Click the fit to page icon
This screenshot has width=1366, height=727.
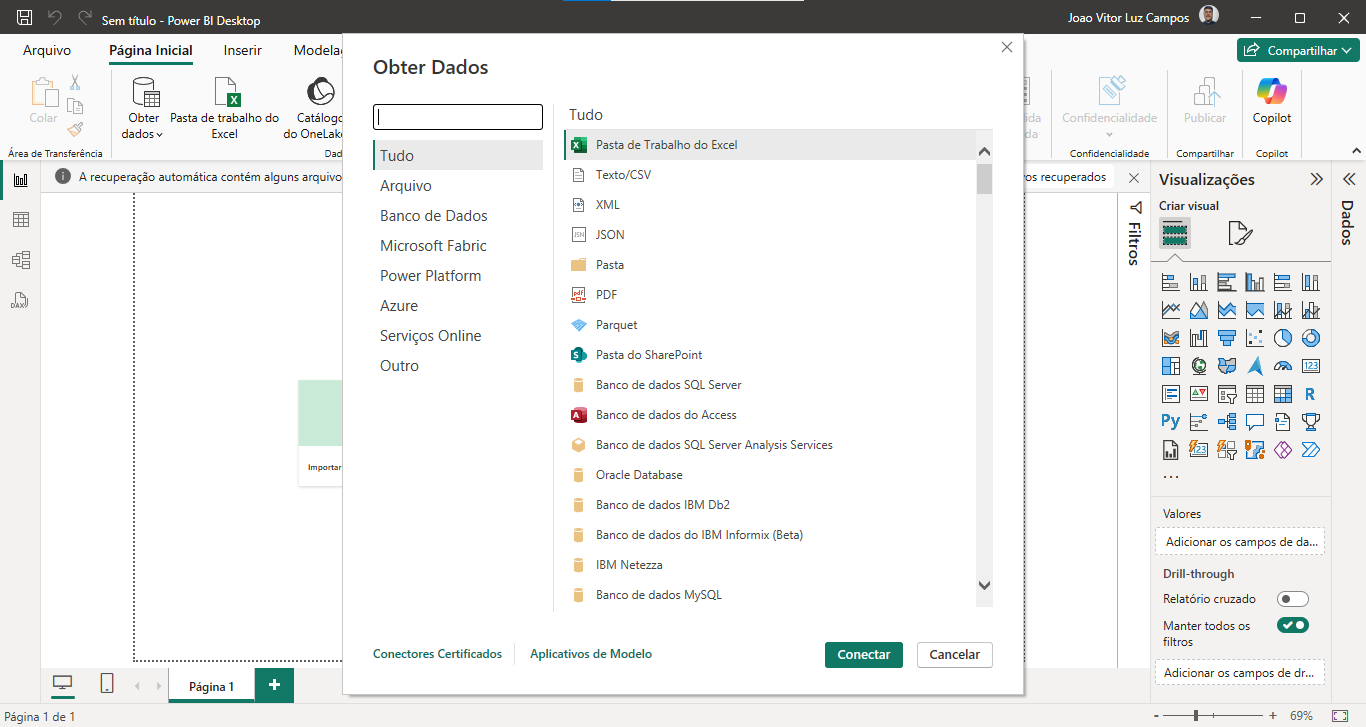1341,716
